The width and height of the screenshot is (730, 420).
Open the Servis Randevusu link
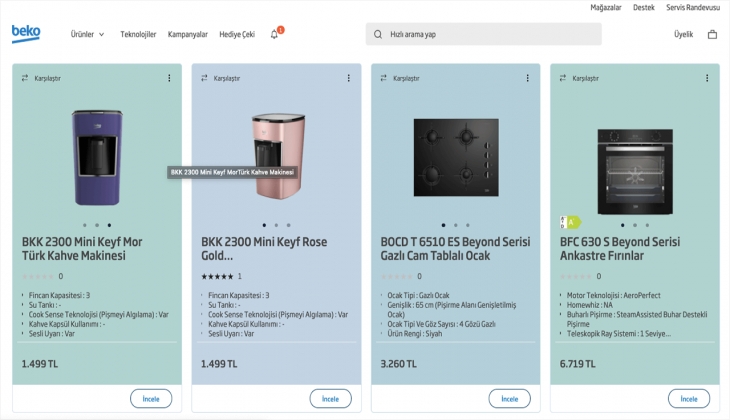point(693,7)
